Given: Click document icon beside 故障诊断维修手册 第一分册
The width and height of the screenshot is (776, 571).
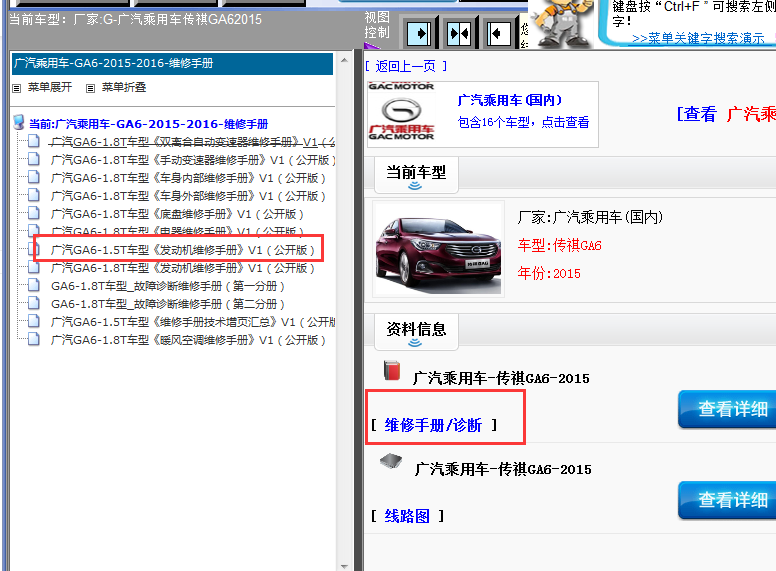Looking at the screenshot, I should [x=34, y=286].
